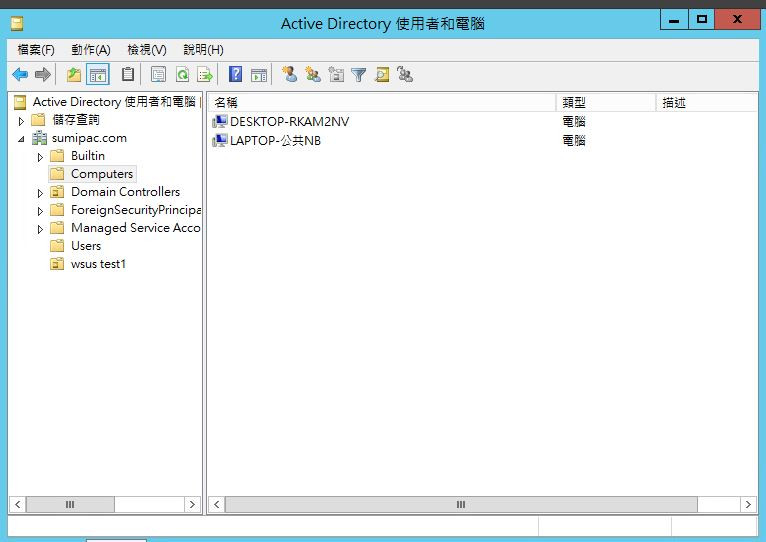
Task: Sort by the 描述 column header
Action: 707,103
